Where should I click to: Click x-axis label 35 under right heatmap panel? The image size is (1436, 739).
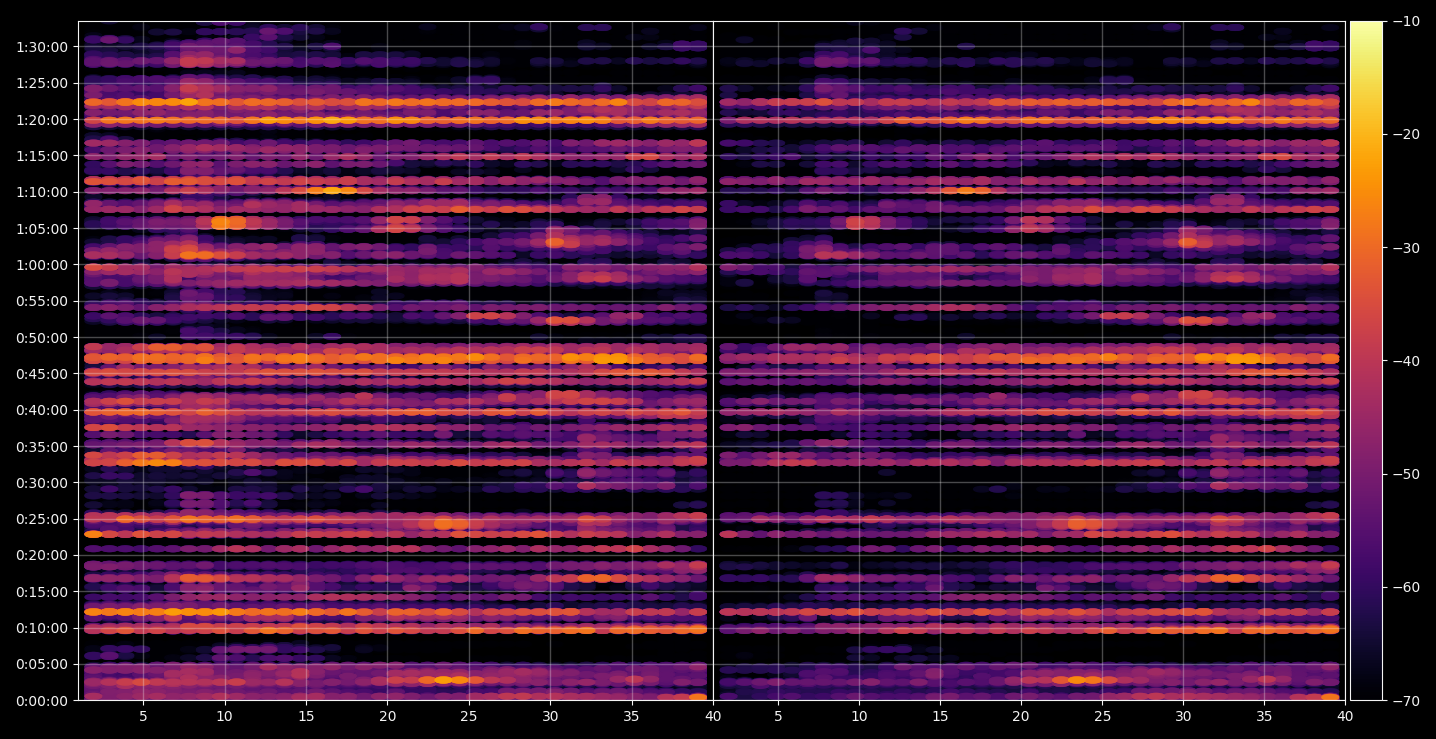pos(1265,716)
